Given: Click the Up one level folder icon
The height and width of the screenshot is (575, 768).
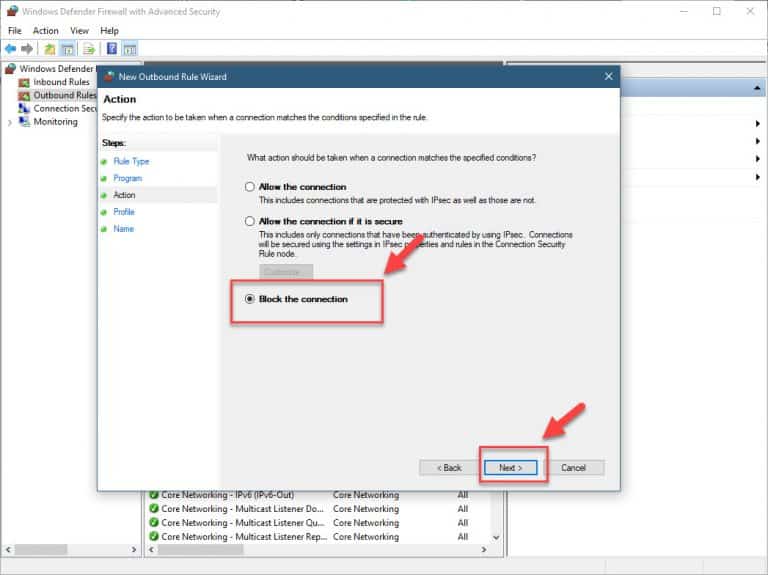Looking at the screenshot, I should [50, 48].
